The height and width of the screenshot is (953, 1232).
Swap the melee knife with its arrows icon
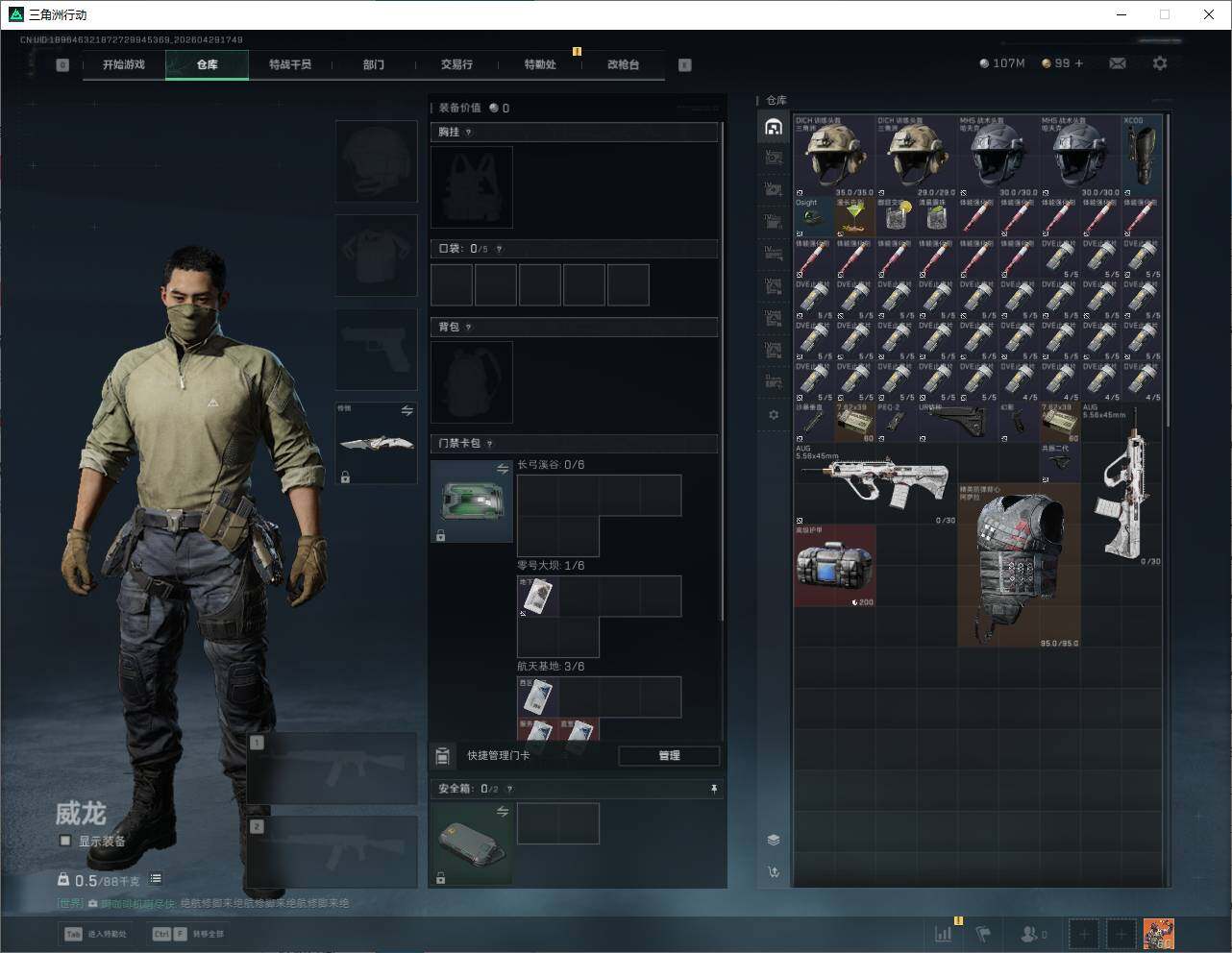407,411
